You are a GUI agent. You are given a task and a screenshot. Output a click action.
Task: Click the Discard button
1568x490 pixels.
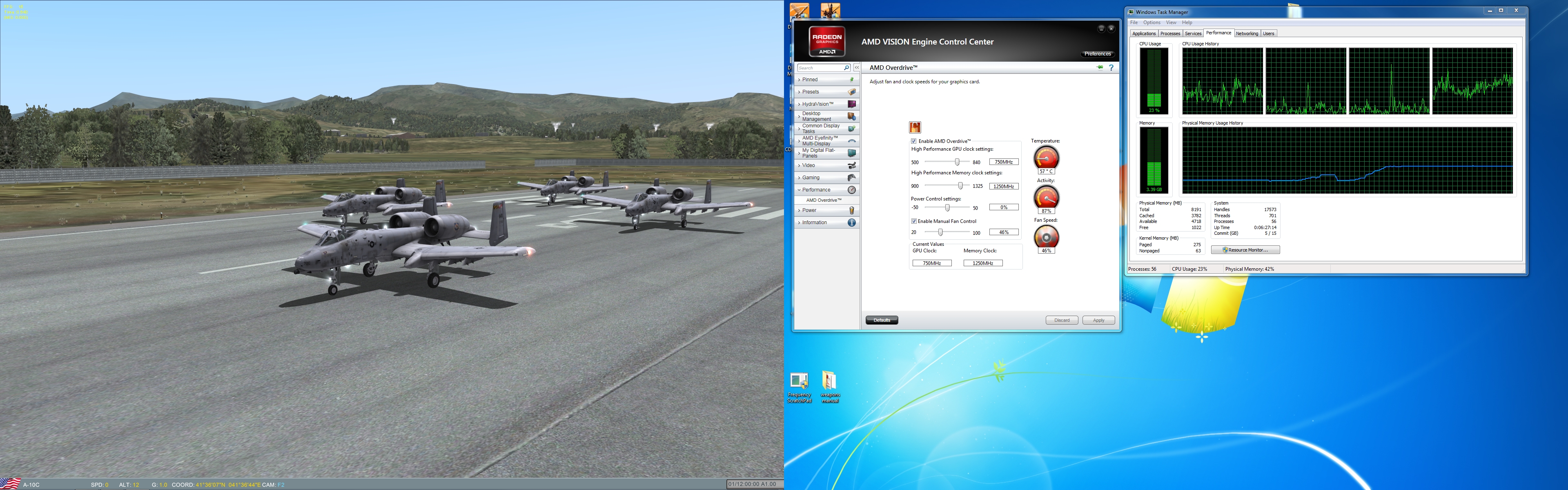coord(1062,320)
